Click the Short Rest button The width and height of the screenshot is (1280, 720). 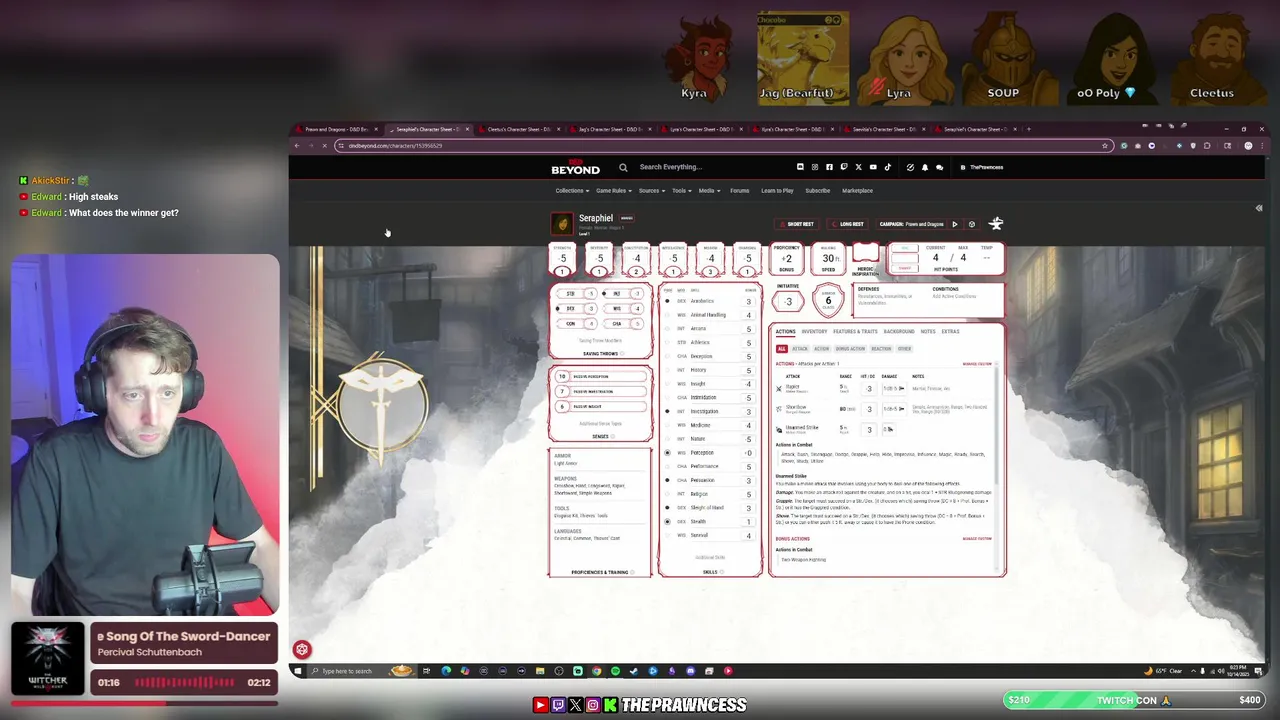click(x=797, y=224)
